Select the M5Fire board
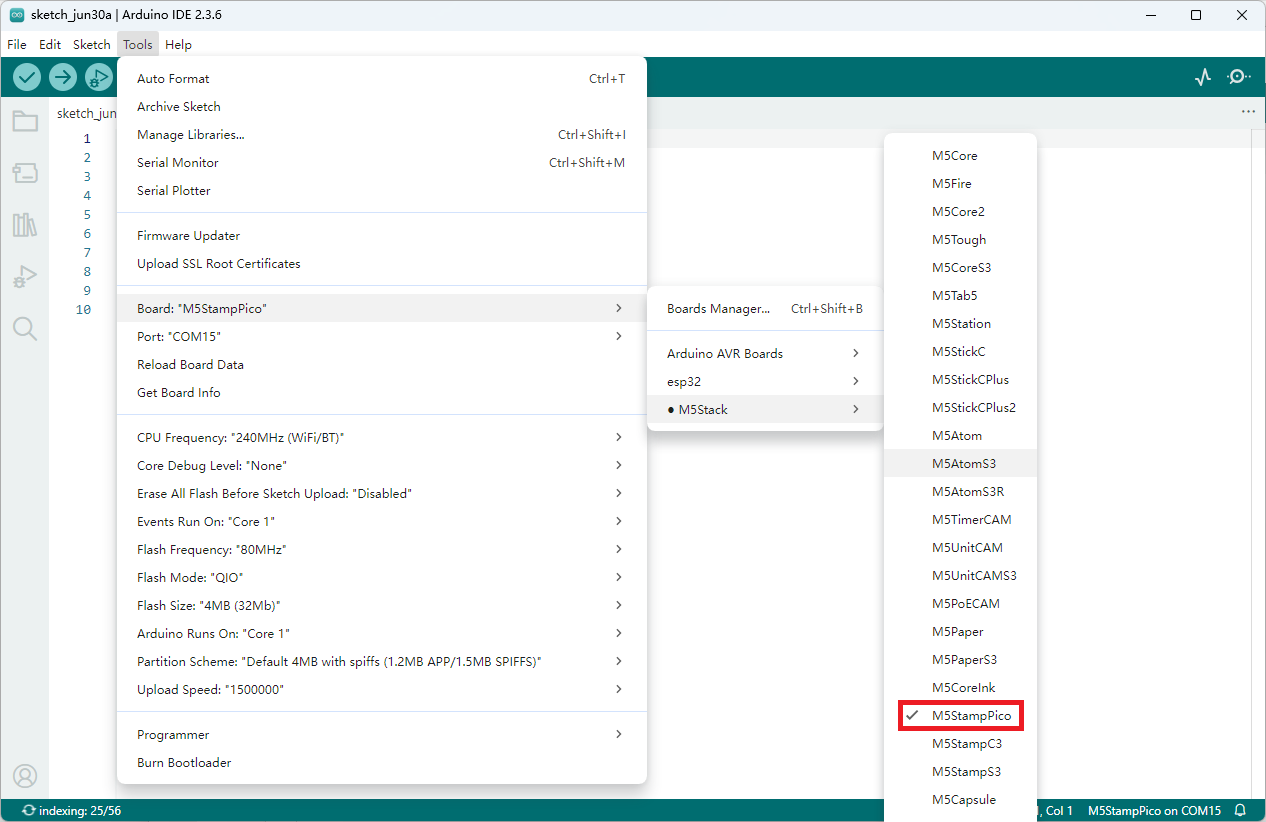 960,183
